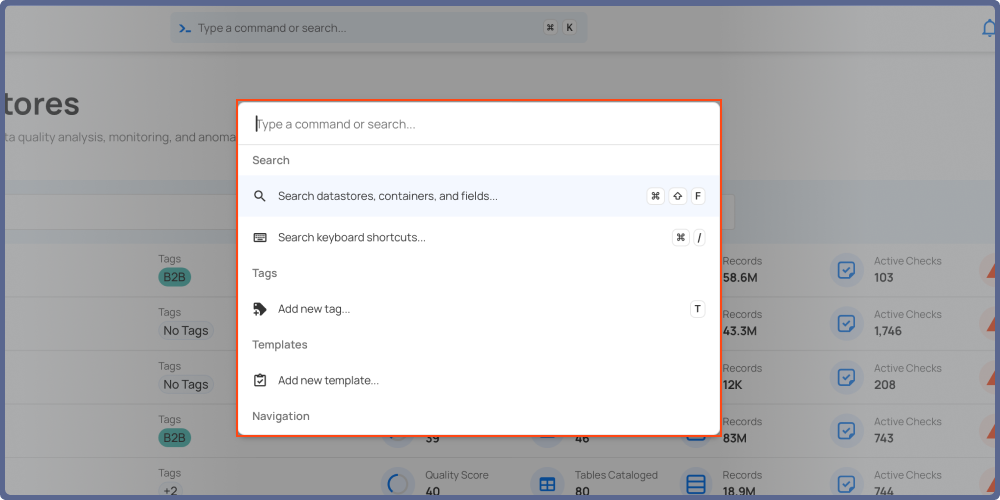Click the Search section header in palette

(270, 160)
